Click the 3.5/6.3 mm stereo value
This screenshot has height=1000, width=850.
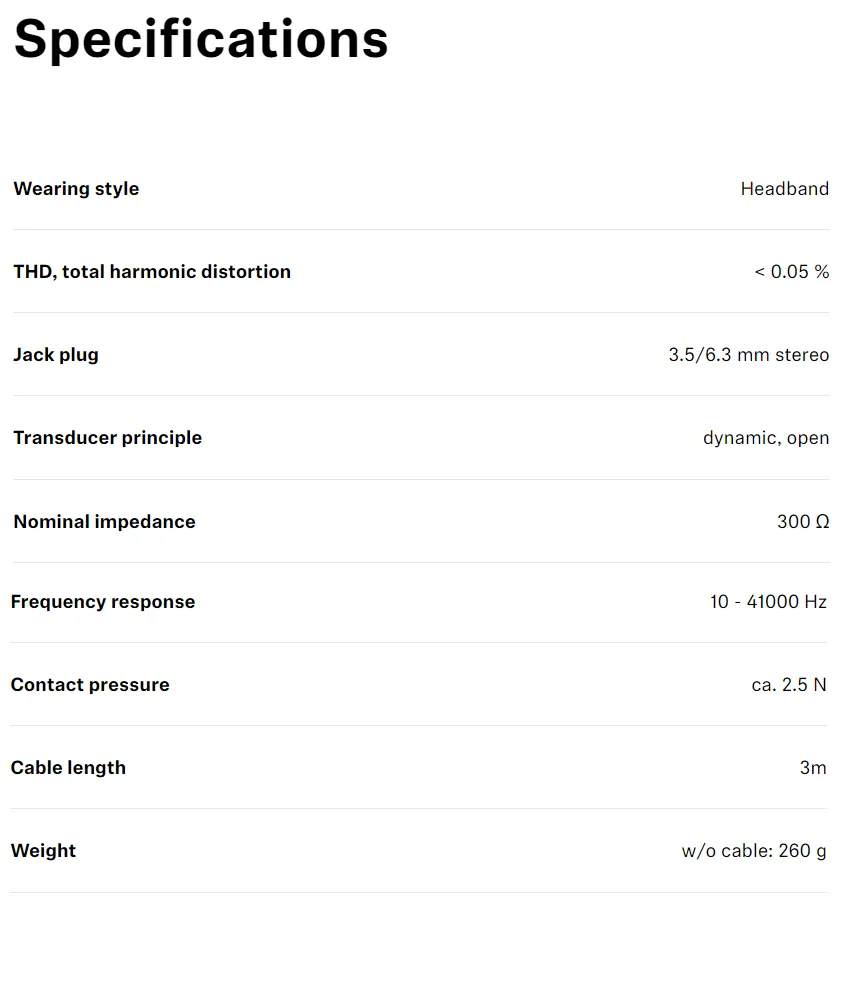[x=749, y=355]
